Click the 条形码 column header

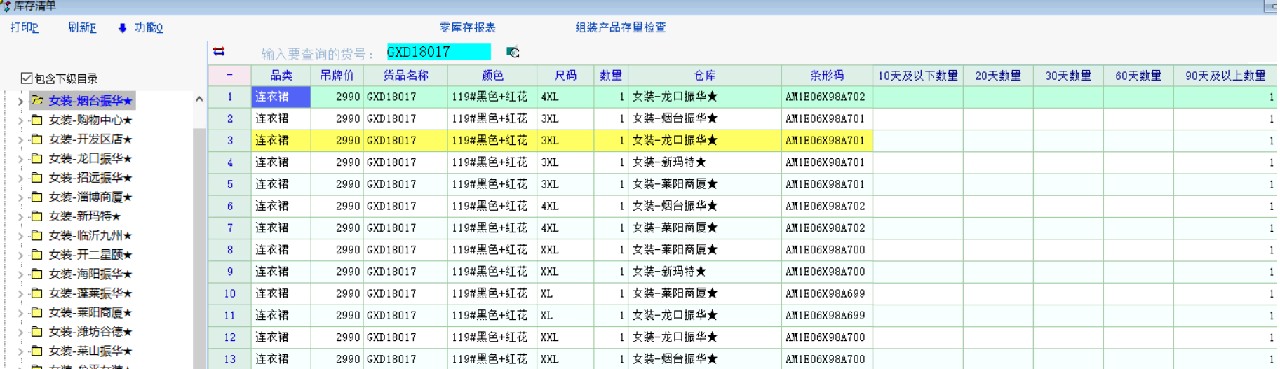click(827, 75)
